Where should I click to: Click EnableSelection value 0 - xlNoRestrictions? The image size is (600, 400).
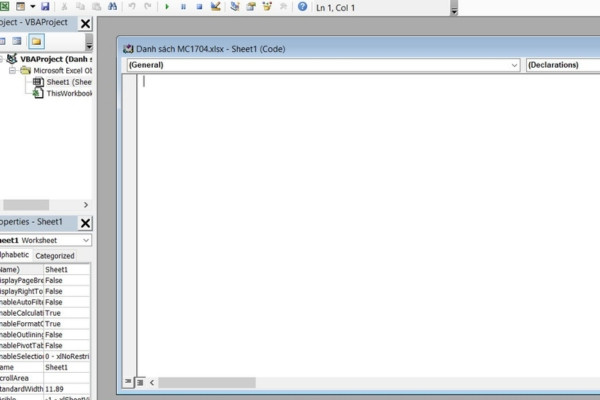(x=67, y=356)
